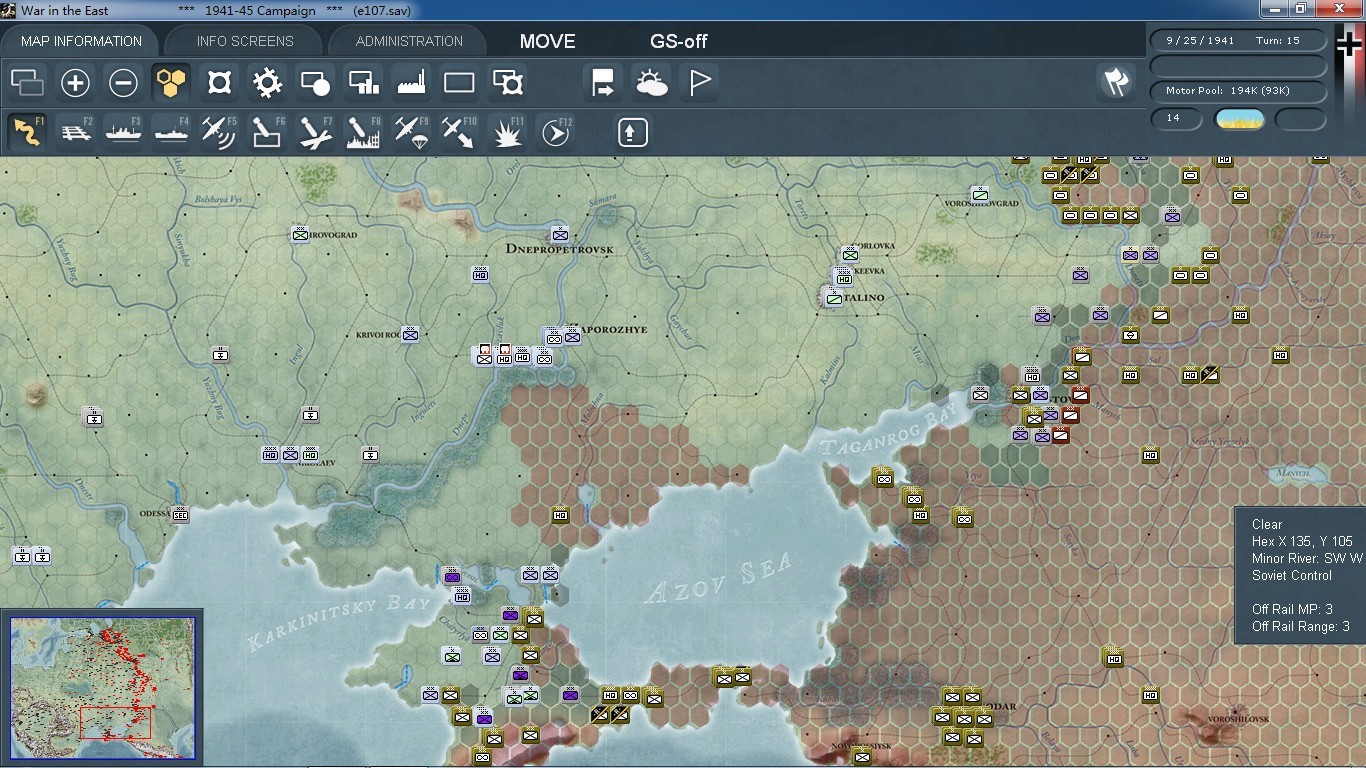Click the crossed flags icon

pos(1116,82)
